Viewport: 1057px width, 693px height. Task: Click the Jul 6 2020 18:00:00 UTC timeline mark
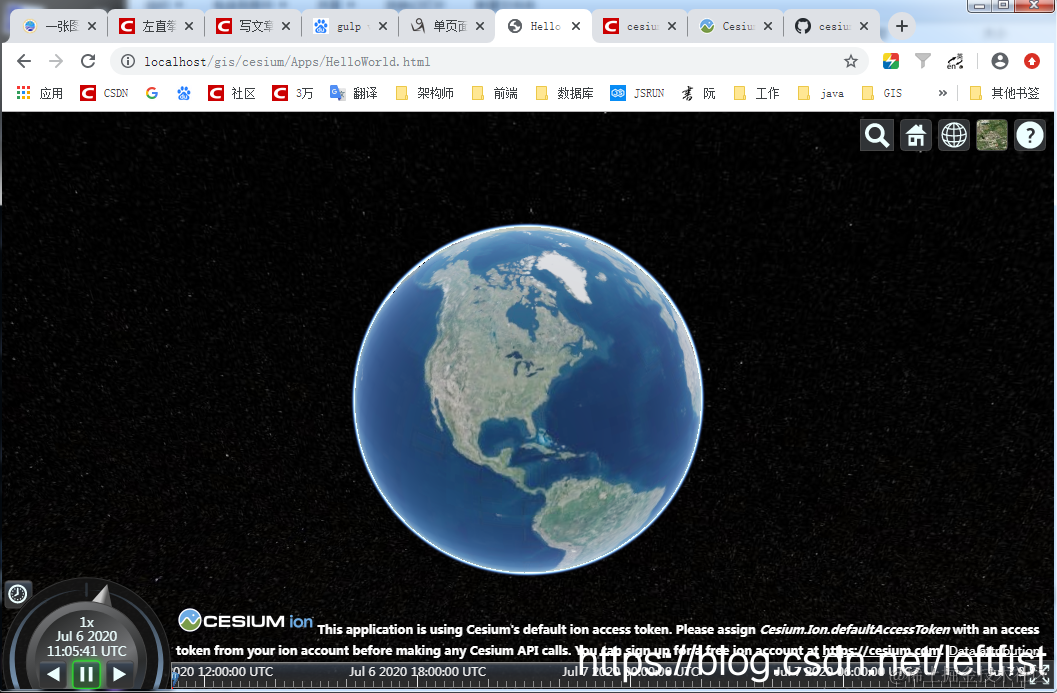417,671
